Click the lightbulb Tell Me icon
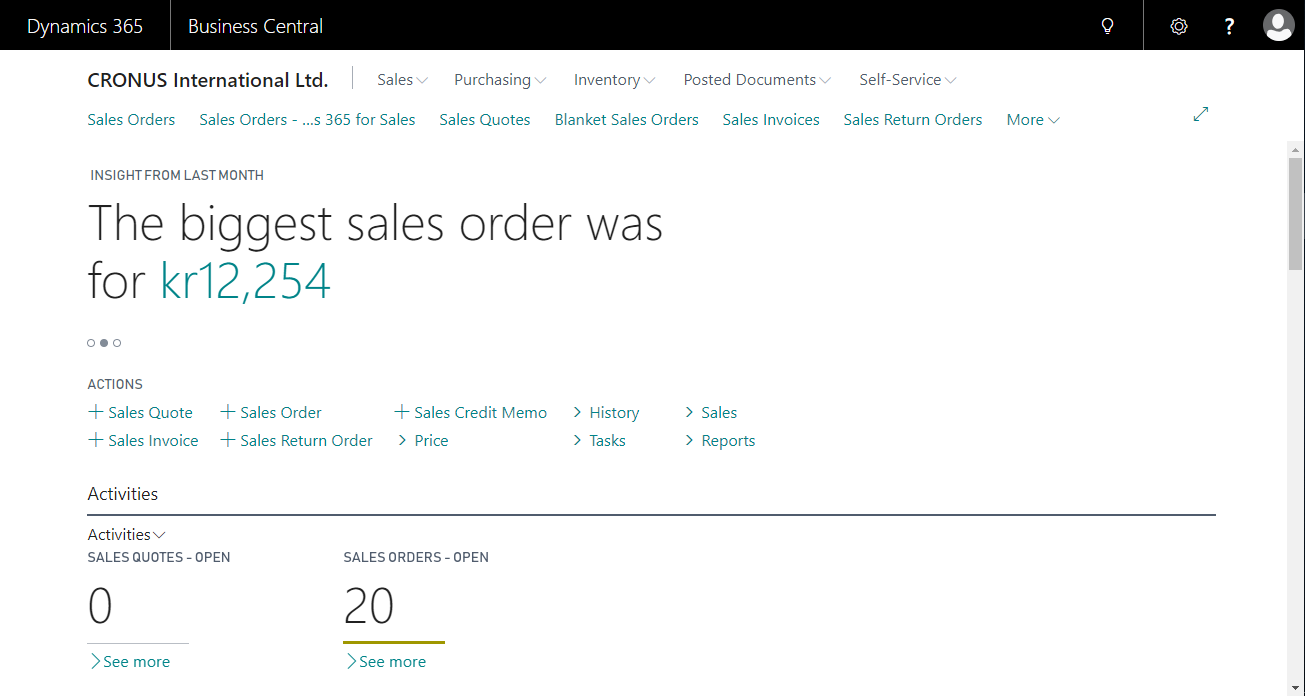The width and height of the screenshot is (1305, 696). pyautogui.click(x=1107, y=26)
